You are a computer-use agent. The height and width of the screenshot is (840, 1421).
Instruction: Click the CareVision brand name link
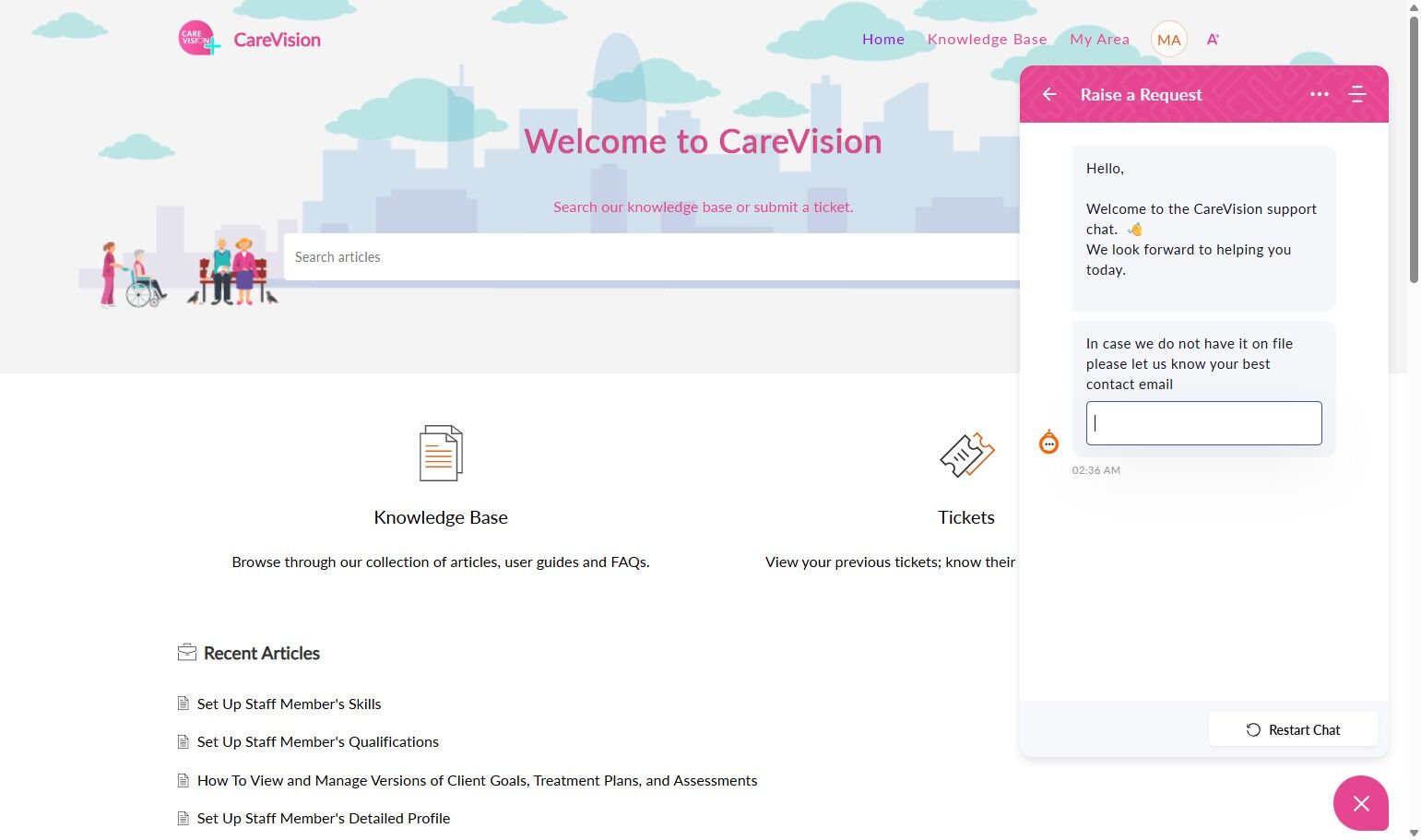pos(278,40)
